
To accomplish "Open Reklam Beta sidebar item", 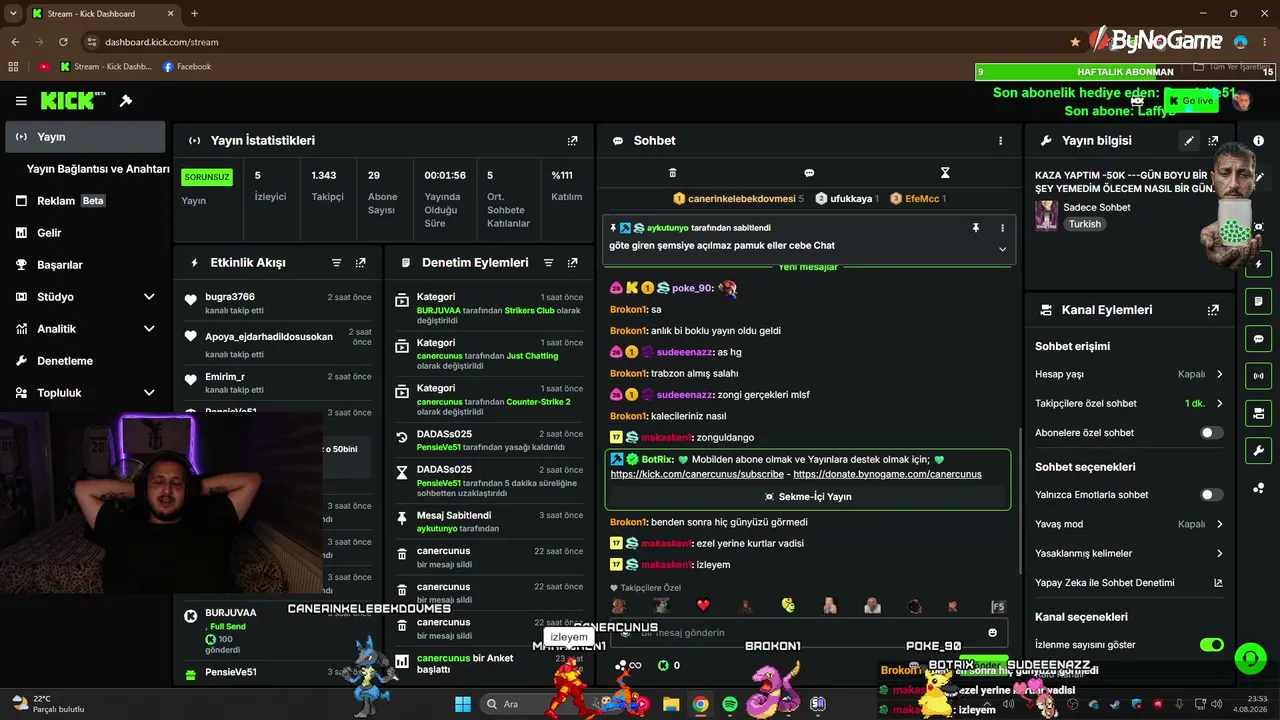I will click(x=85, y=201).
